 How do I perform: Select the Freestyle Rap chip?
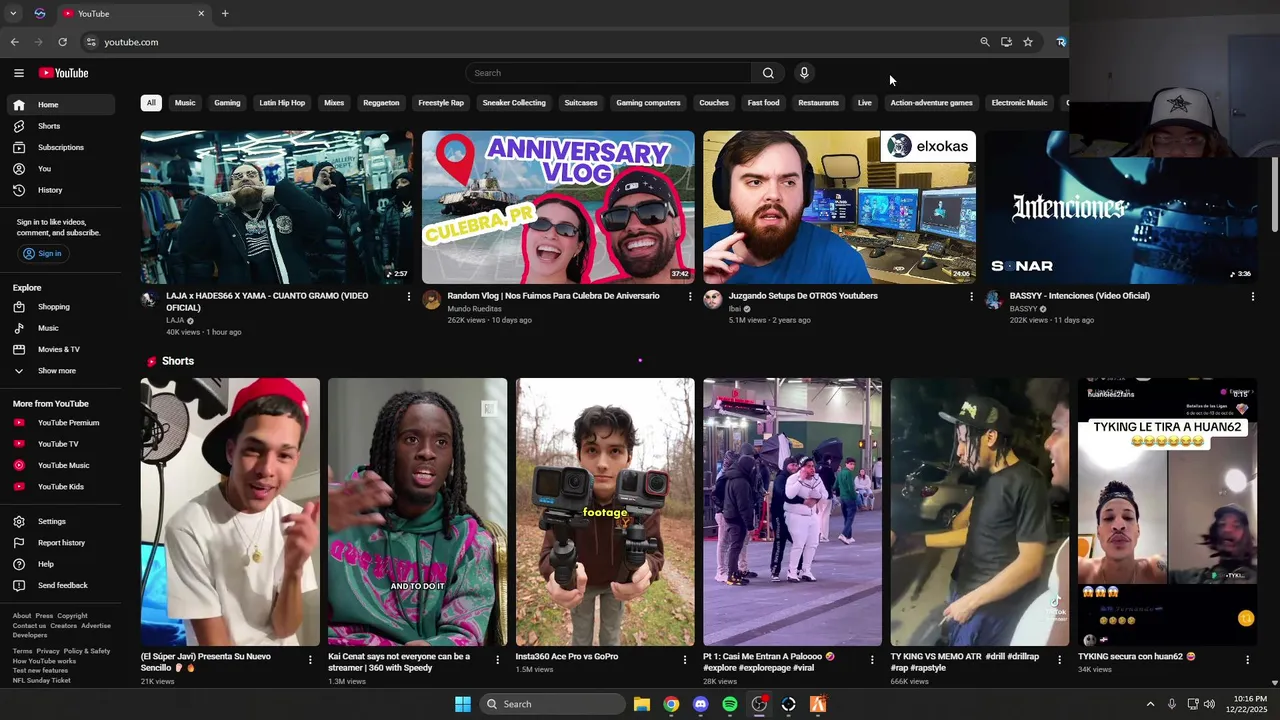pos(441,103)
